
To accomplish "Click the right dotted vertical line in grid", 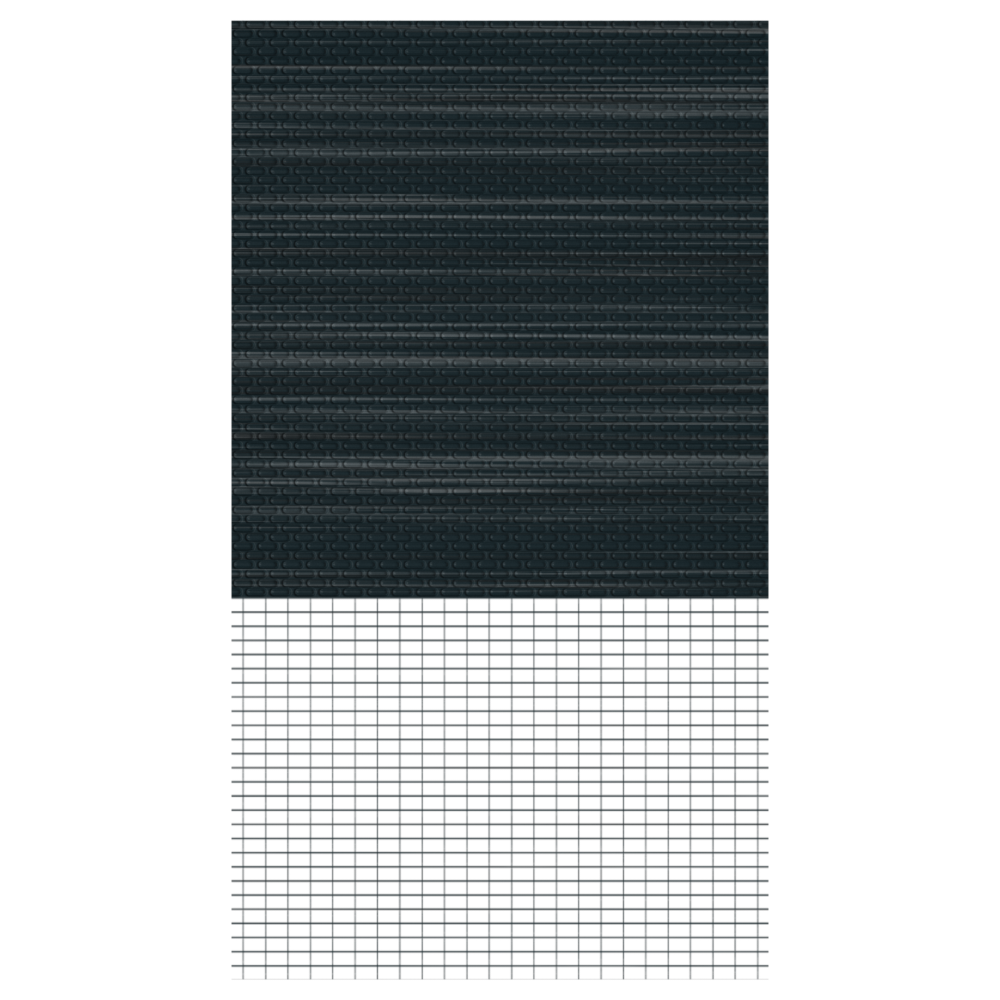I will [x=647, y=700].
